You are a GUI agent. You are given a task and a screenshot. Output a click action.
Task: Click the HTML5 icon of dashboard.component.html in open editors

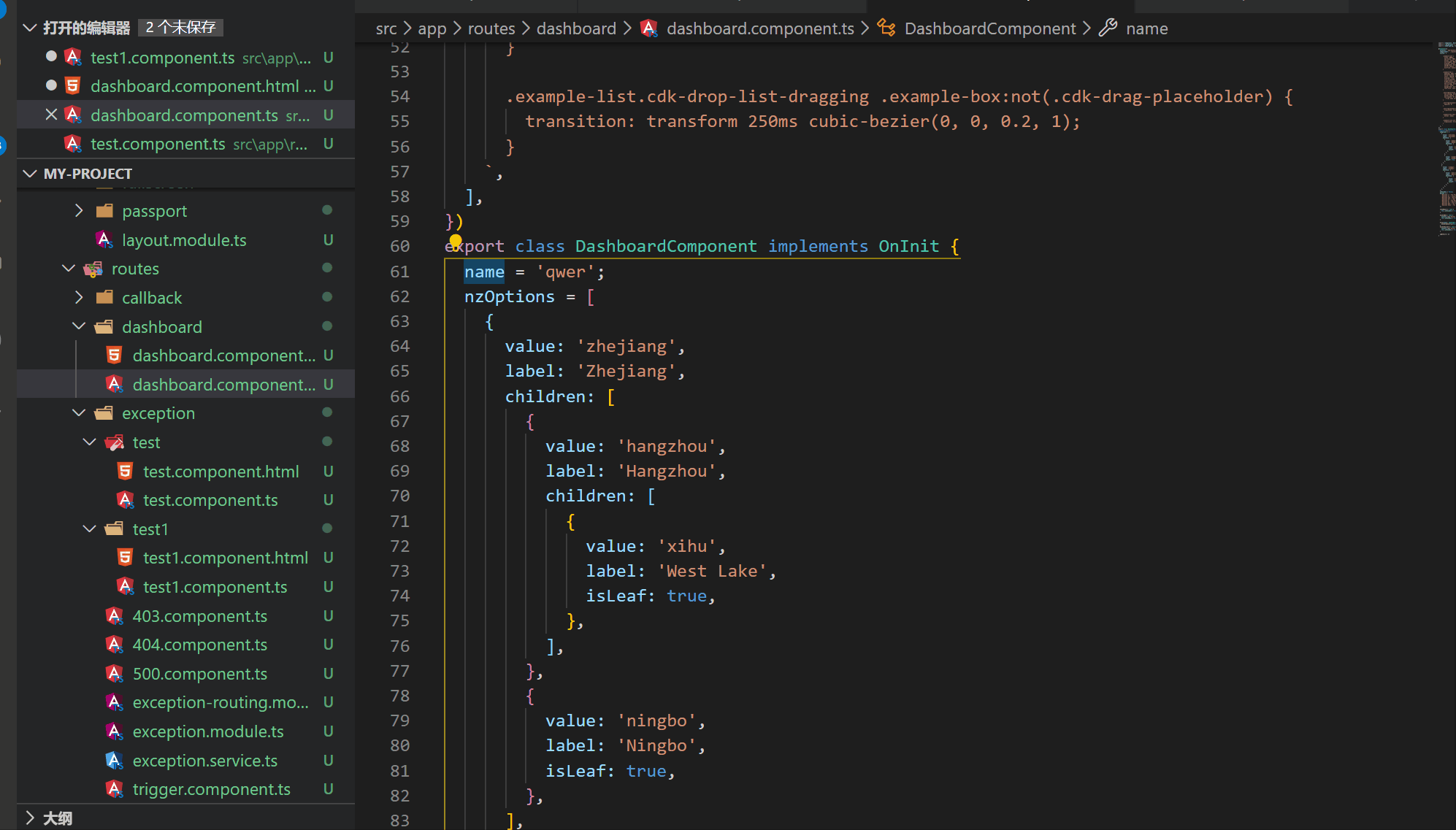click(x=73, y=86)
